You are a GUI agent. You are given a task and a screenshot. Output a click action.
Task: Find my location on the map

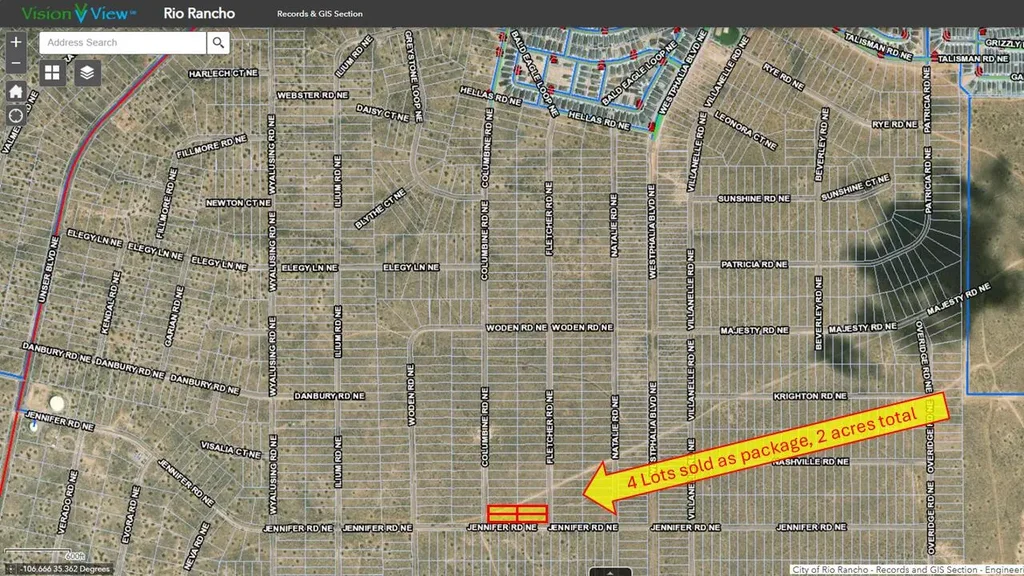pyautogui.click(x=16, y=115)
